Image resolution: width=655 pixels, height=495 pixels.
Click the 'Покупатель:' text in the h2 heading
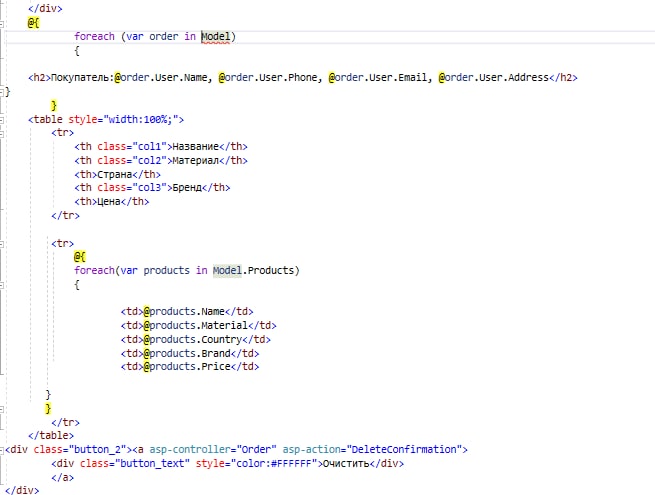(x=82, y=78)
